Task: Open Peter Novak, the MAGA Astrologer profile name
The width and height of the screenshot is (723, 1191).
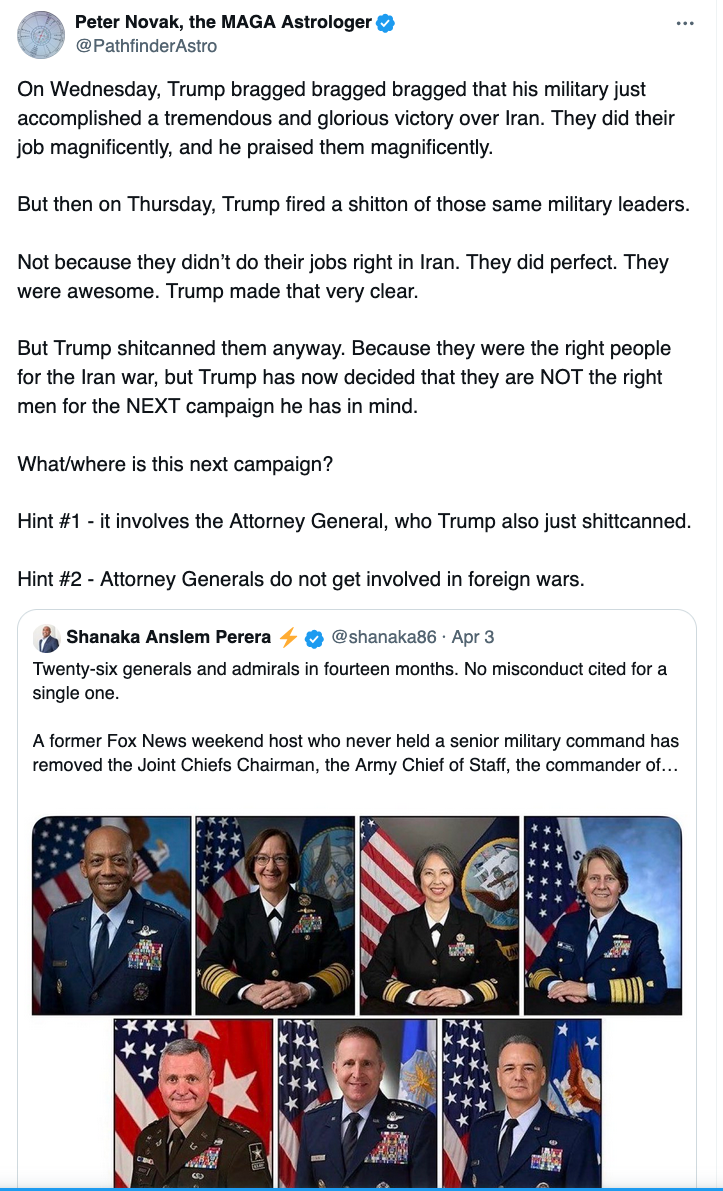Action: tap(224, 23)
